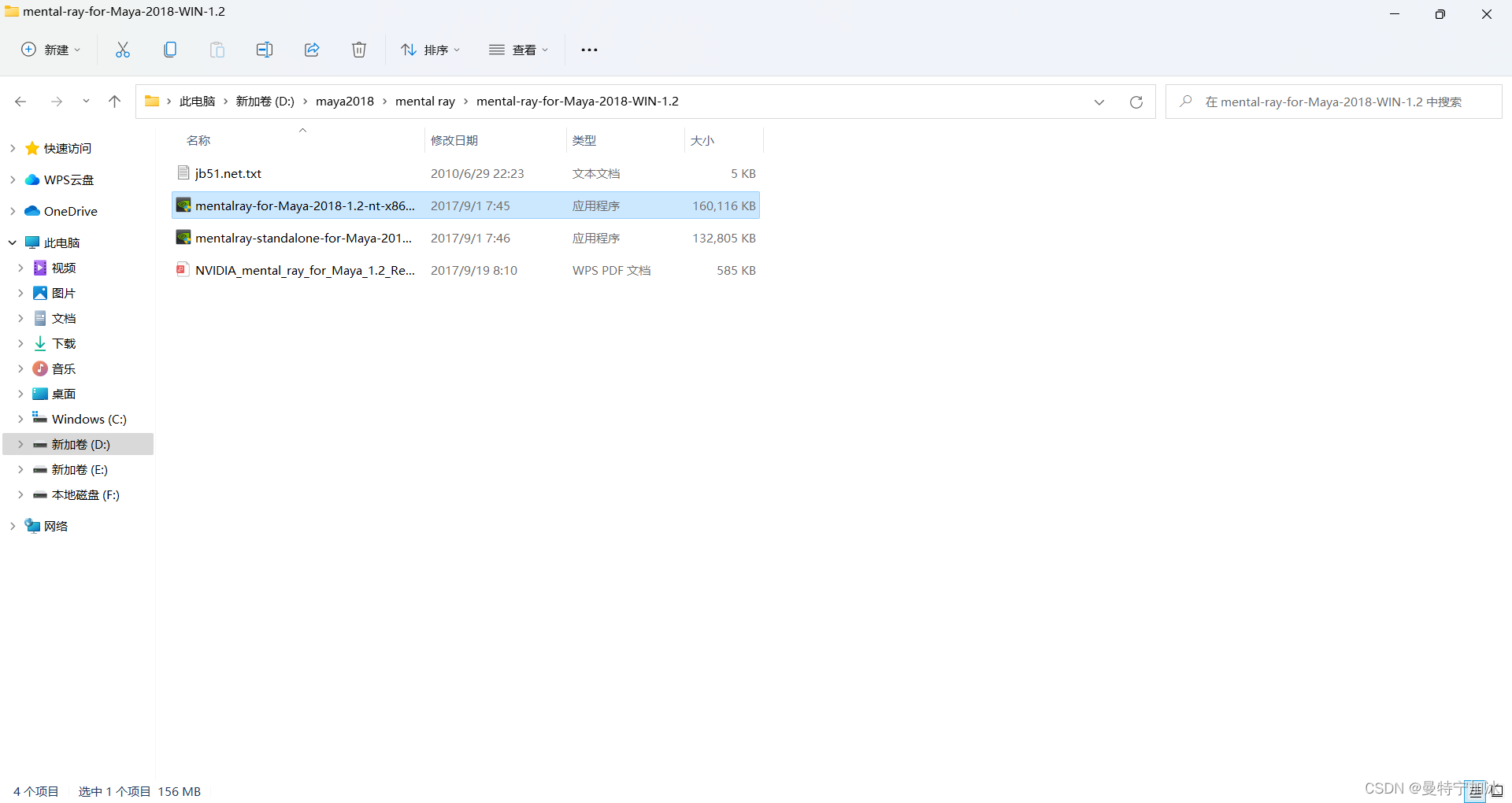Image resolution: width=1512 pixels, height=803 pixels.
Task: Select OneDrive in navigation pane
Action: pyautogui.click(x=71, y=211)
